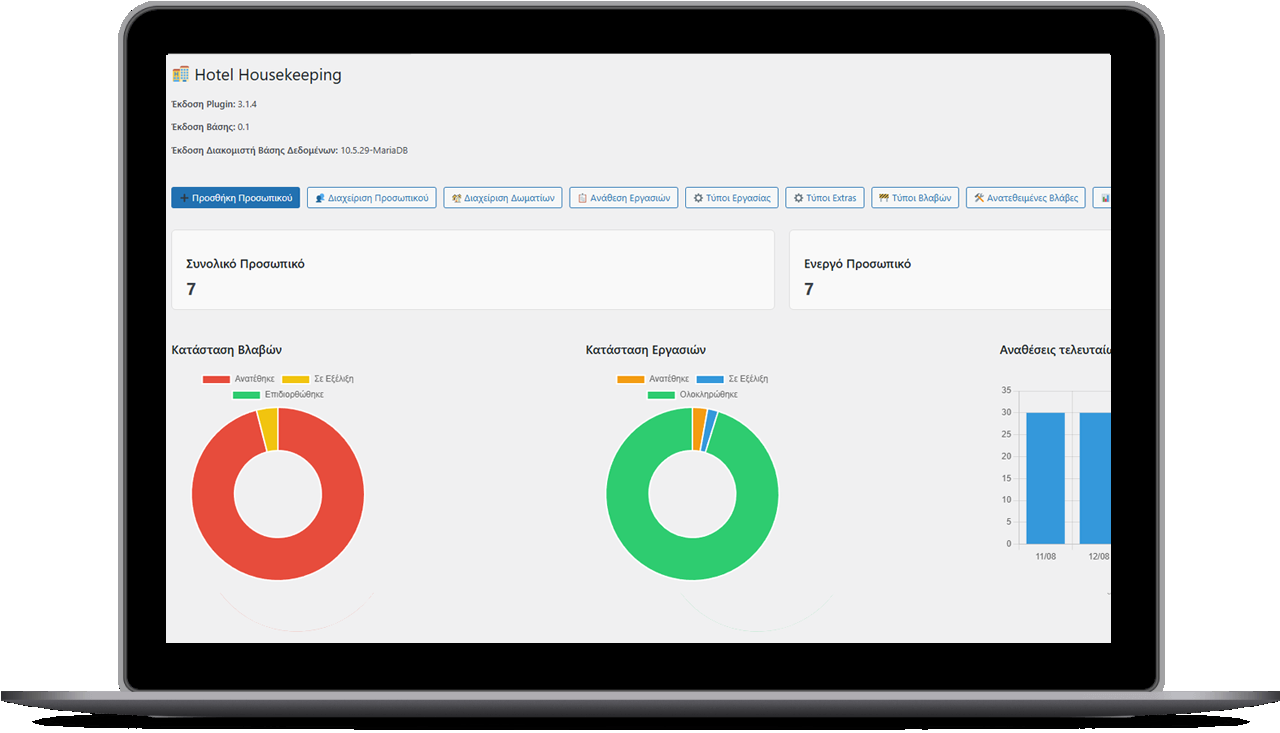Click the 11/08 bar in the assignments chart

[1045, 478]
